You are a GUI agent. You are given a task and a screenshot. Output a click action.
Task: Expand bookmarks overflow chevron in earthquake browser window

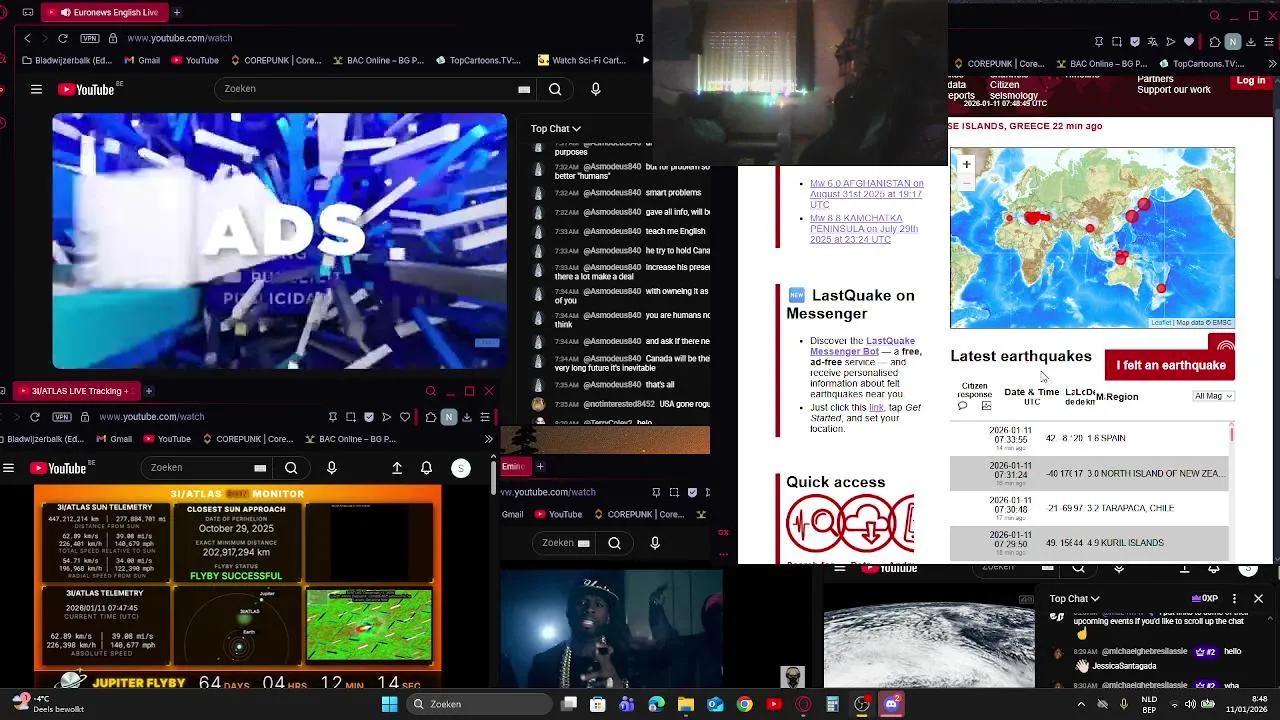pyautogui.click(x=1273, y=63)
